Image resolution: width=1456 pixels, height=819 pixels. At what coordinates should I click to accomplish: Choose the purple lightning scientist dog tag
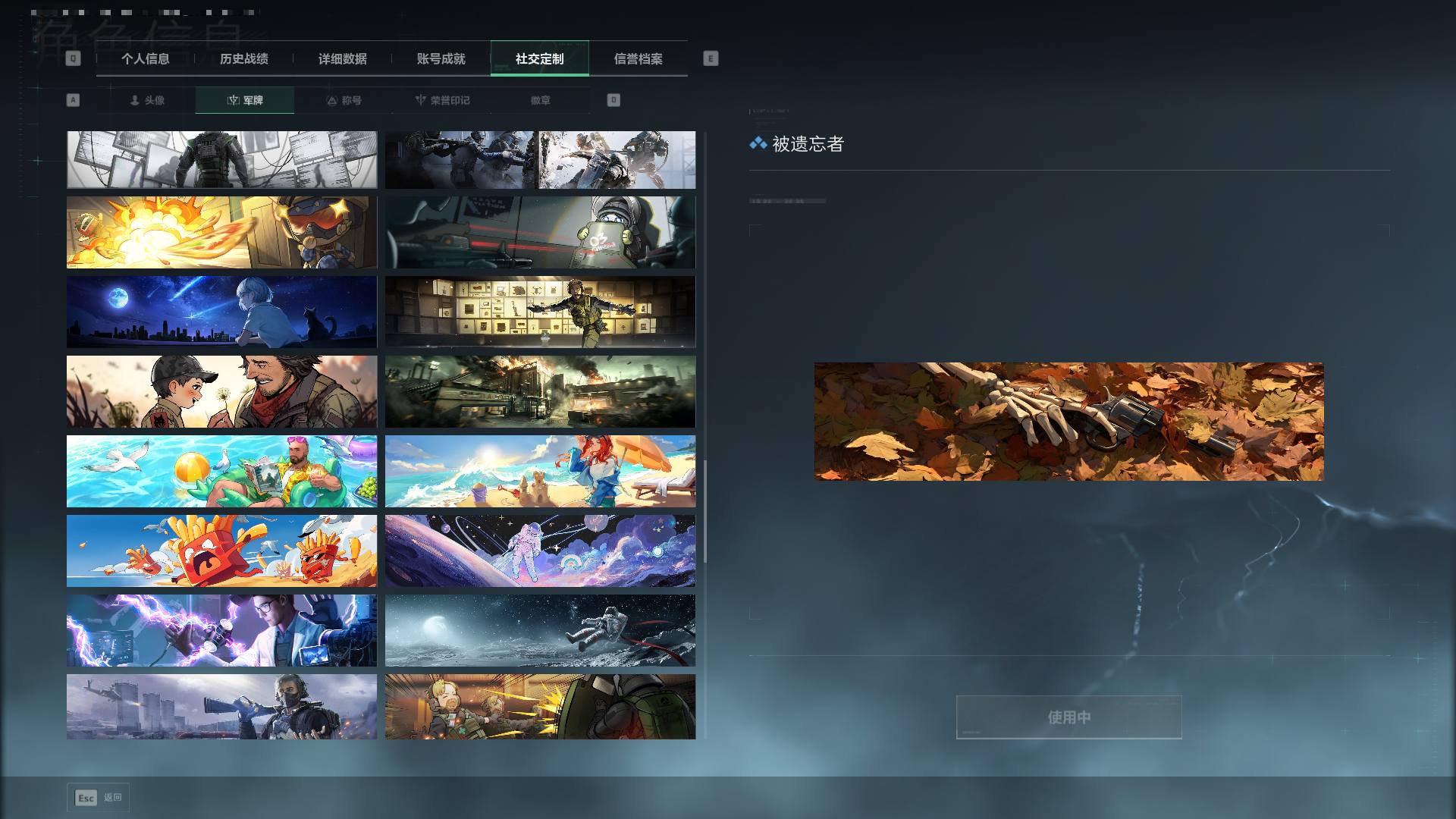[x=221, y=630]
